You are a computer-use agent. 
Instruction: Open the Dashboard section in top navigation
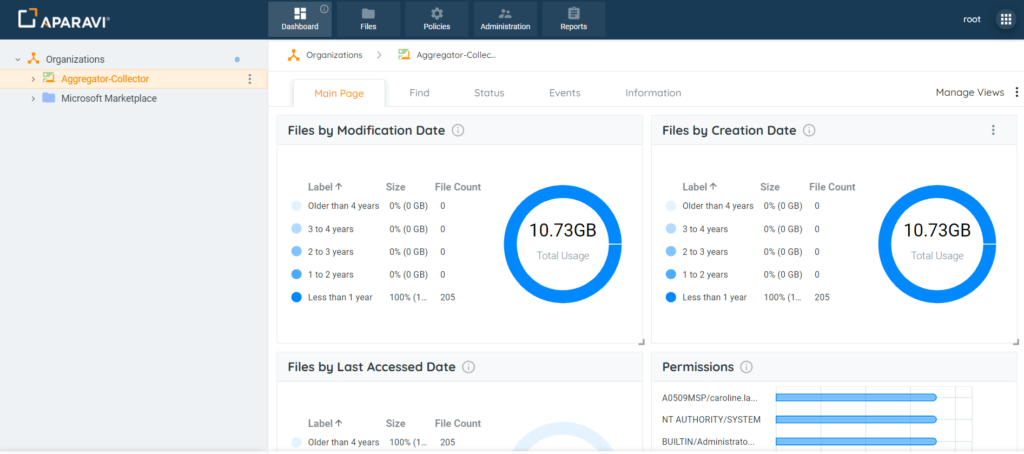click(x=300, y=19)
